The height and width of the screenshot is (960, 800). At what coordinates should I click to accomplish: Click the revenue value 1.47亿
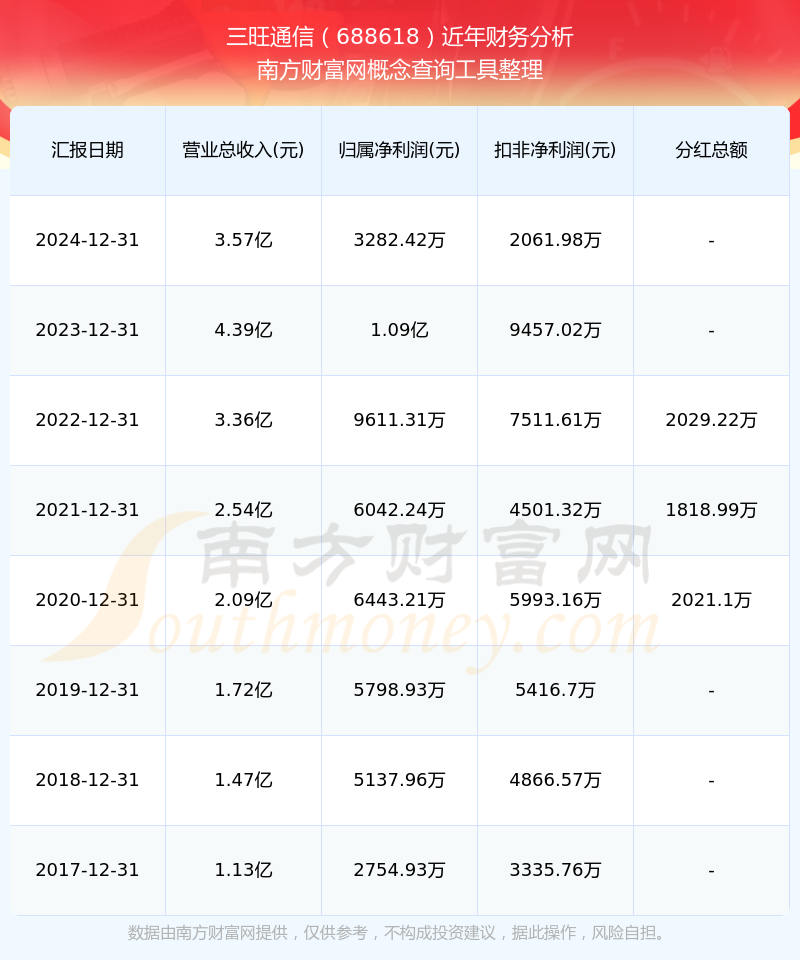[x=244, y=780]
